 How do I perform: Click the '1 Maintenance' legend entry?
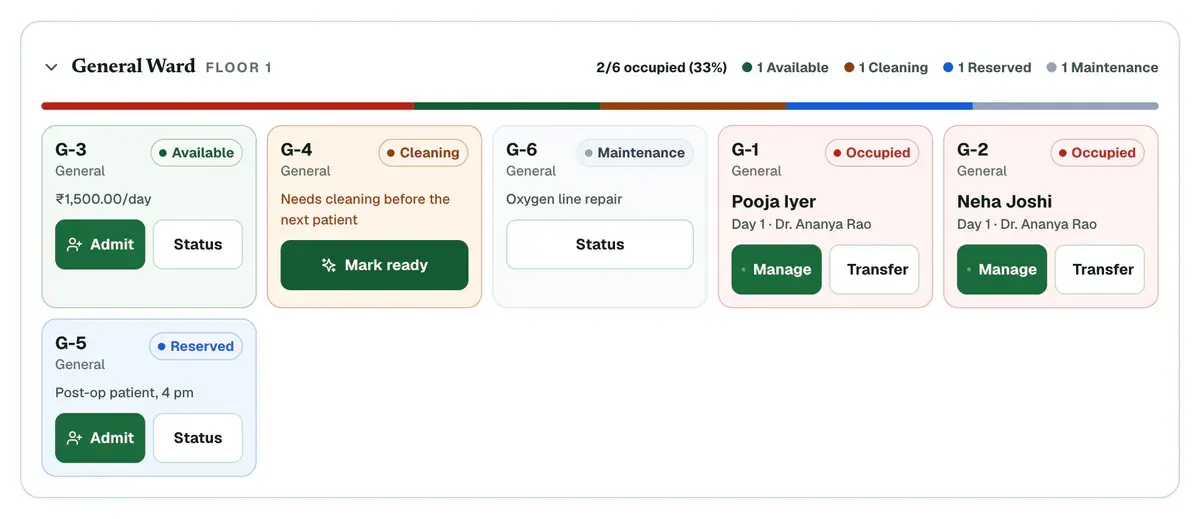pos(1102,68)
